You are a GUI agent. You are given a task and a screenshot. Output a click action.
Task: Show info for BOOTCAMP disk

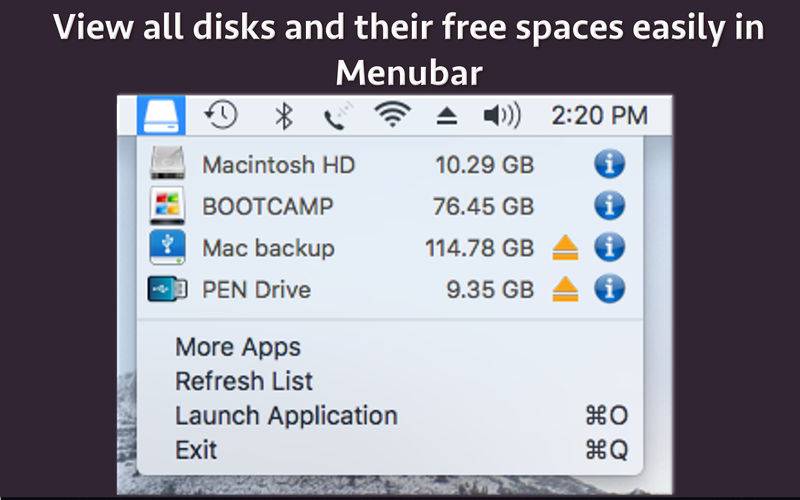click(609, 206)
